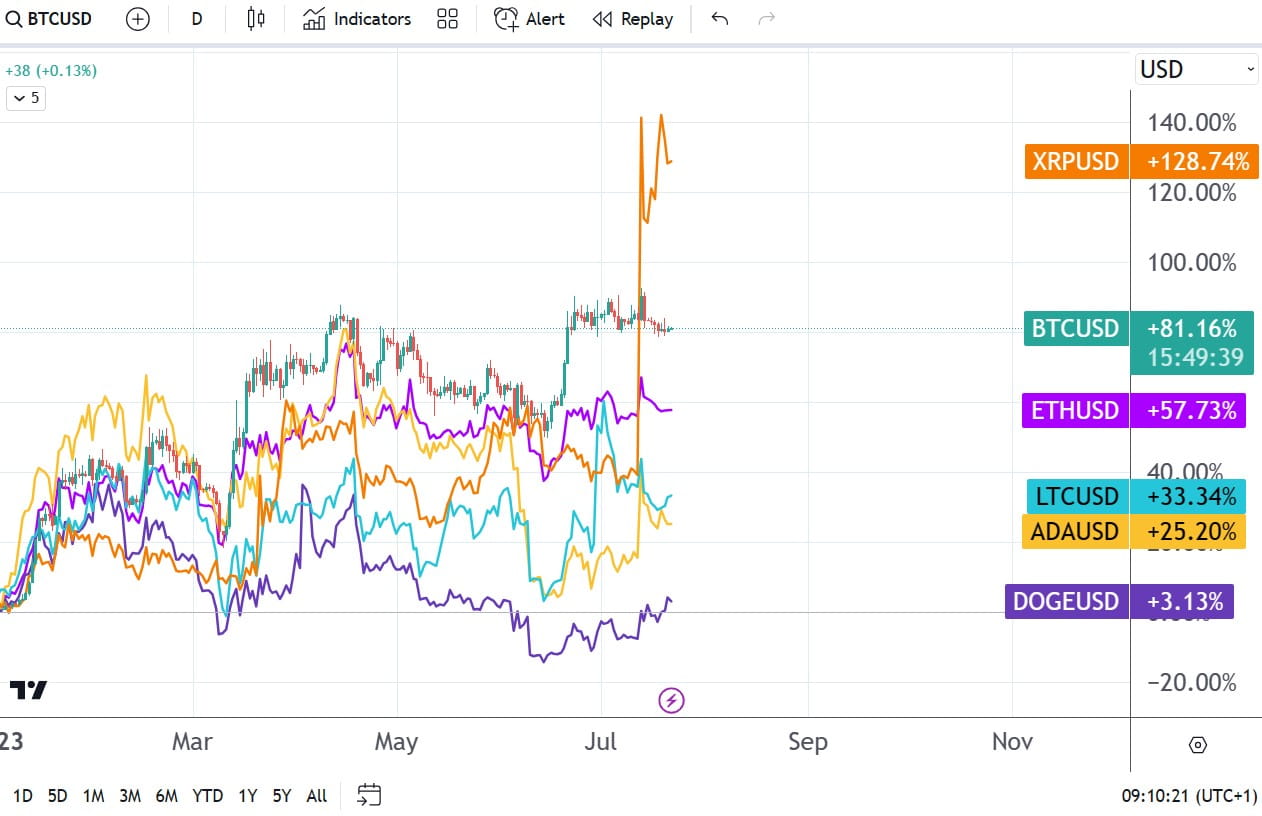
Task: Click the plus icon to compare symbols
Action: [x=137, y=18]
